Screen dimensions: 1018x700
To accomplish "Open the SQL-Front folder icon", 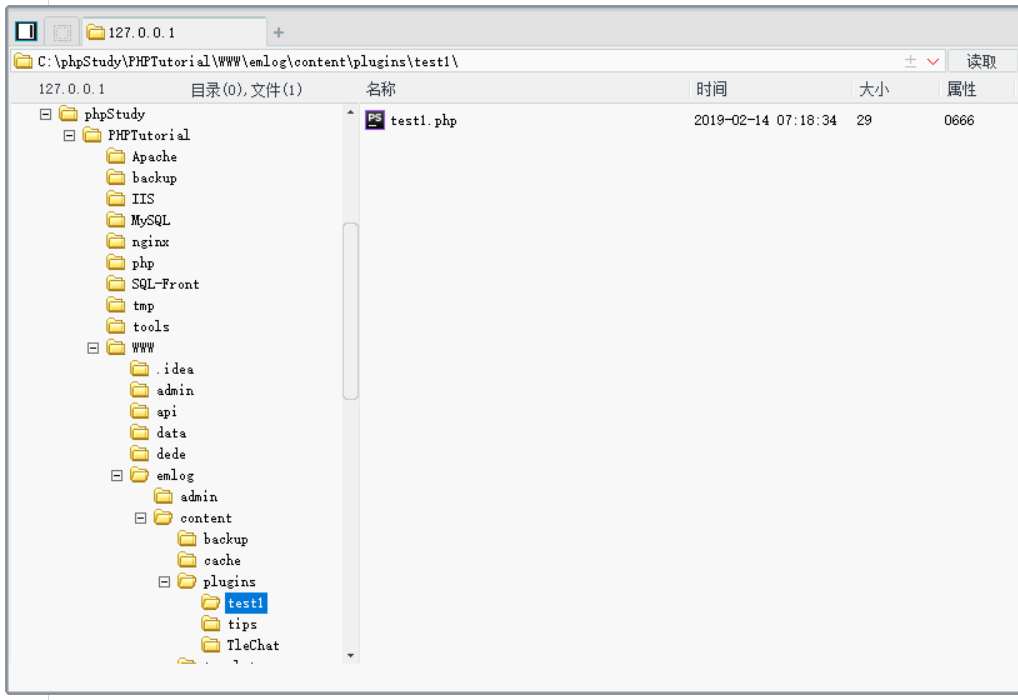I will 116,284.
